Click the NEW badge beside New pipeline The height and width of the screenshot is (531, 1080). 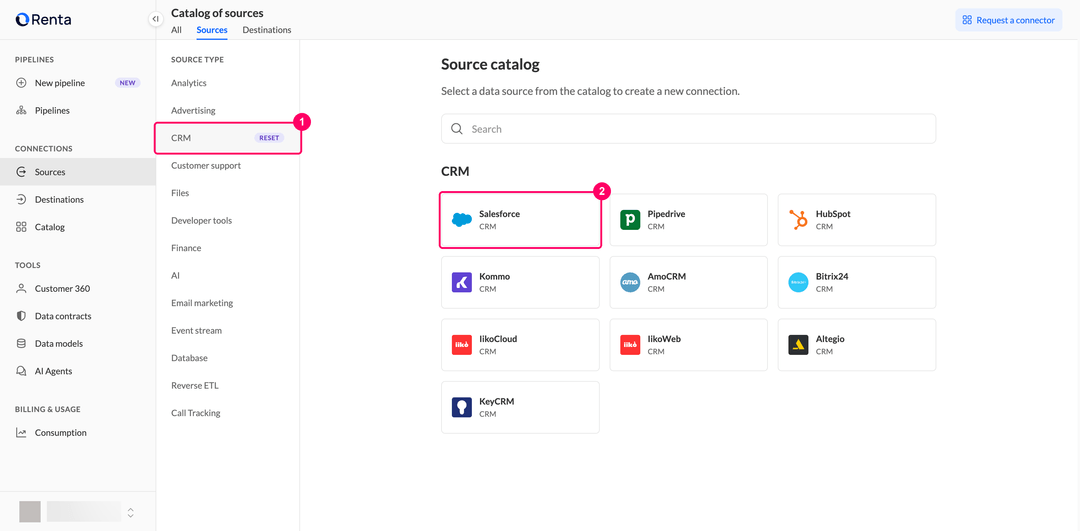pos(127,83)
